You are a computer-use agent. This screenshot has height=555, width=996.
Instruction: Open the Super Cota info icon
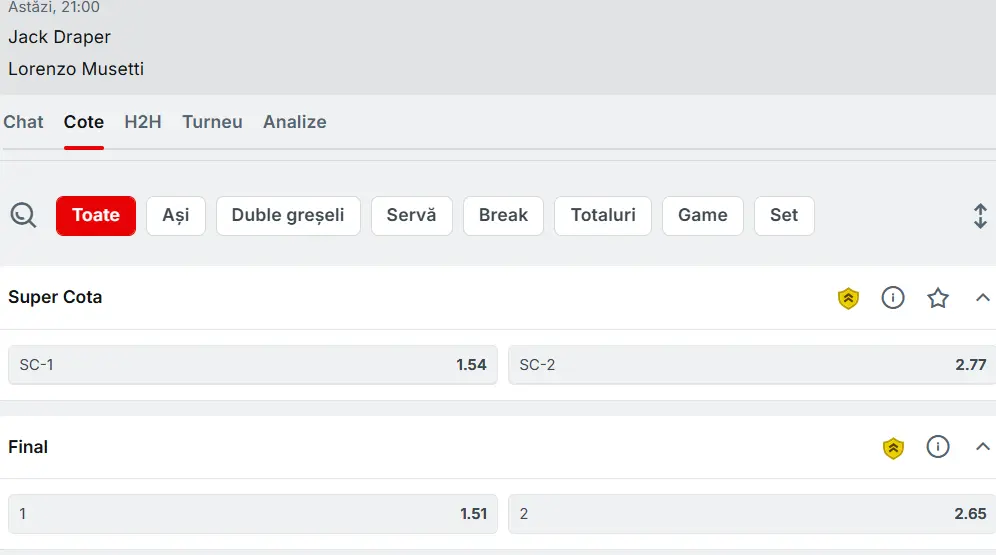892,297
